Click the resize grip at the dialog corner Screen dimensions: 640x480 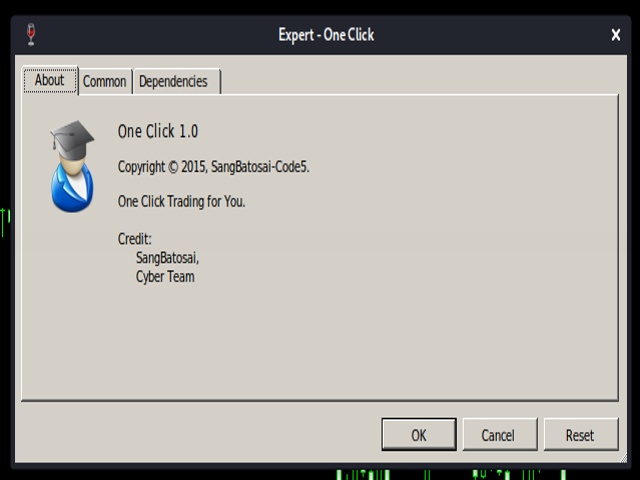tap(623, 458)
